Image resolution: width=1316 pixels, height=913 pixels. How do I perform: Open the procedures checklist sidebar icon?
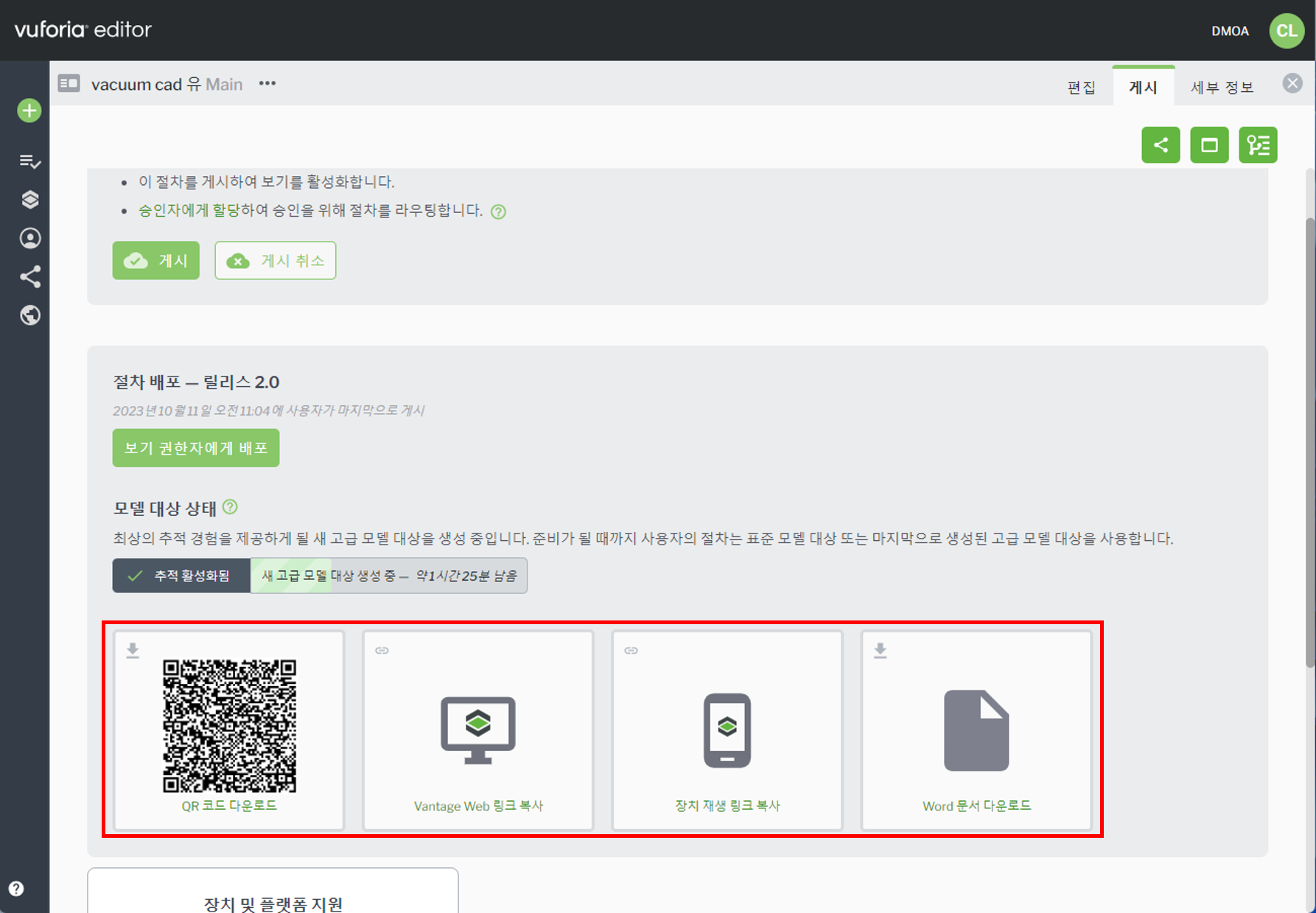point(29,161)
